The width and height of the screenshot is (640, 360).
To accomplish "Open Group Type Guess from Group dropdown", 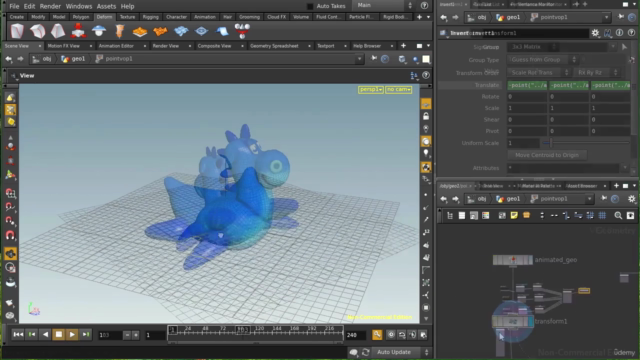I will coord(542,60).
